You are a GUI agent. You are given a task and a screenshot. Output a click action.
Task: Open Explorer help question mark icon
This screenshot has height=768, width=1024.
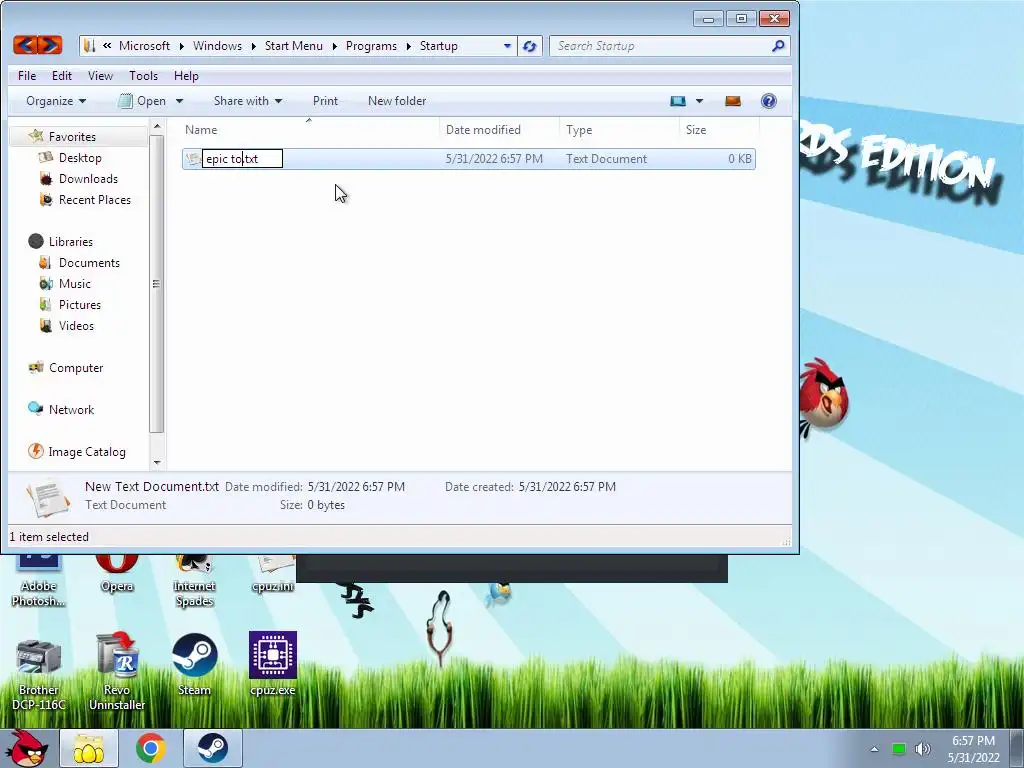(x=769, y=101)
